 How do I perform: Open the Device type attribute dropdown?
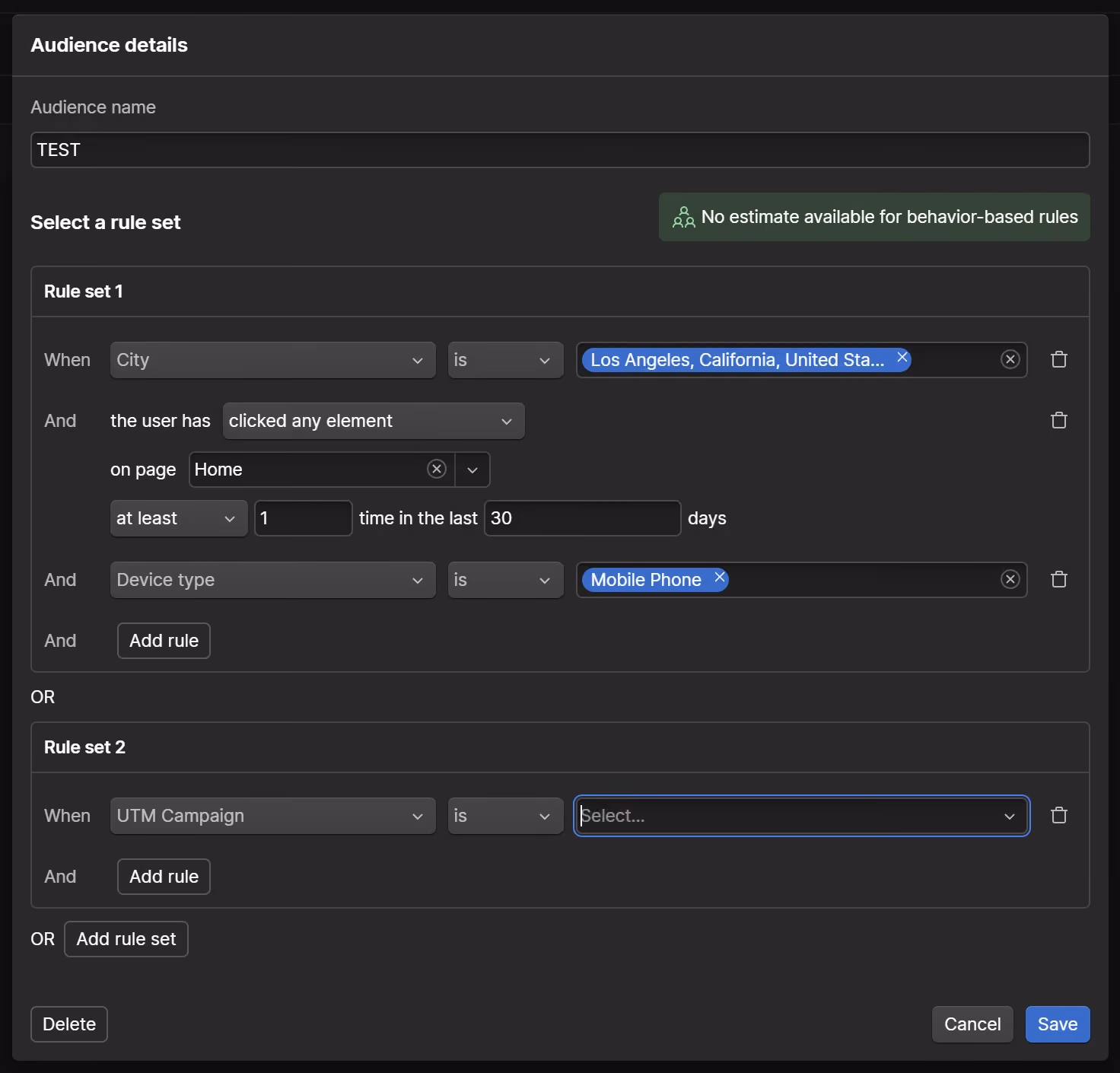[x=272, y=580]
